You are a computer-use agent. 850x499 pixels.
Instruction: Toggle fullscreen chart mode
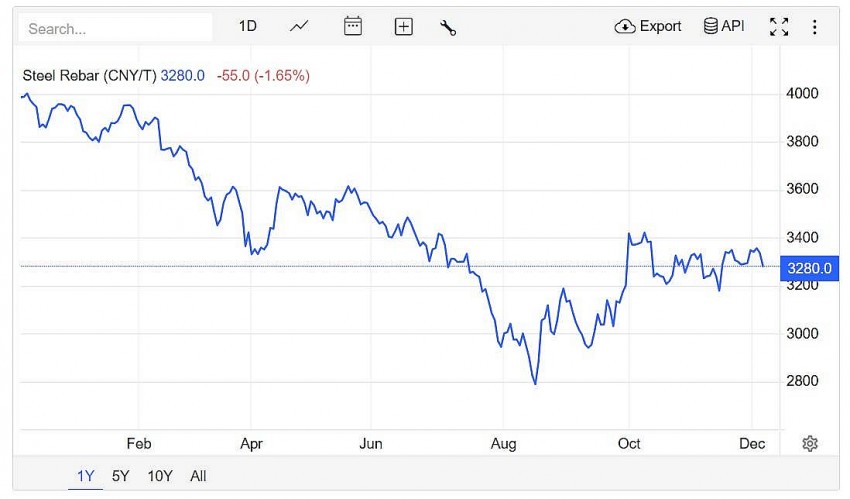pos(779,27)
